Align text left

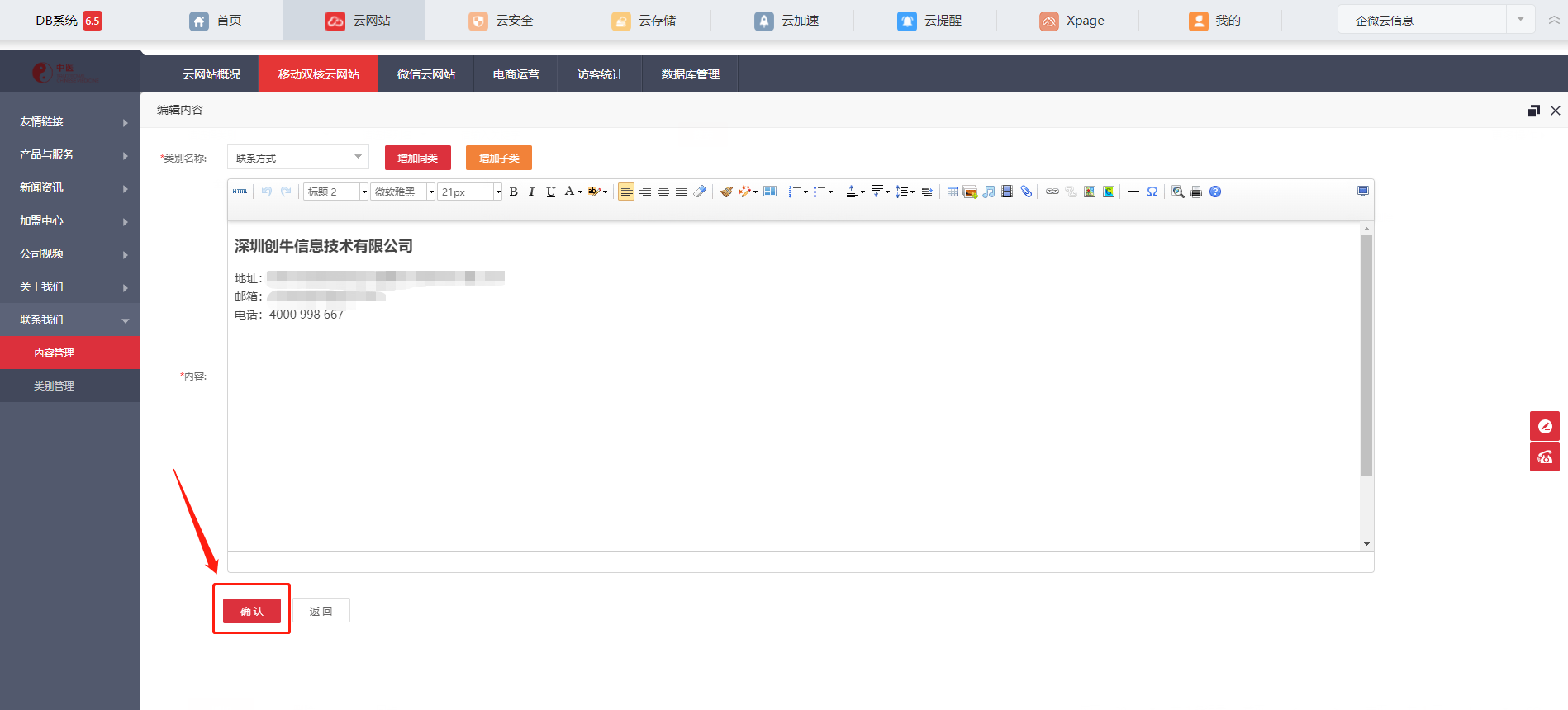(x=626, y=192)
